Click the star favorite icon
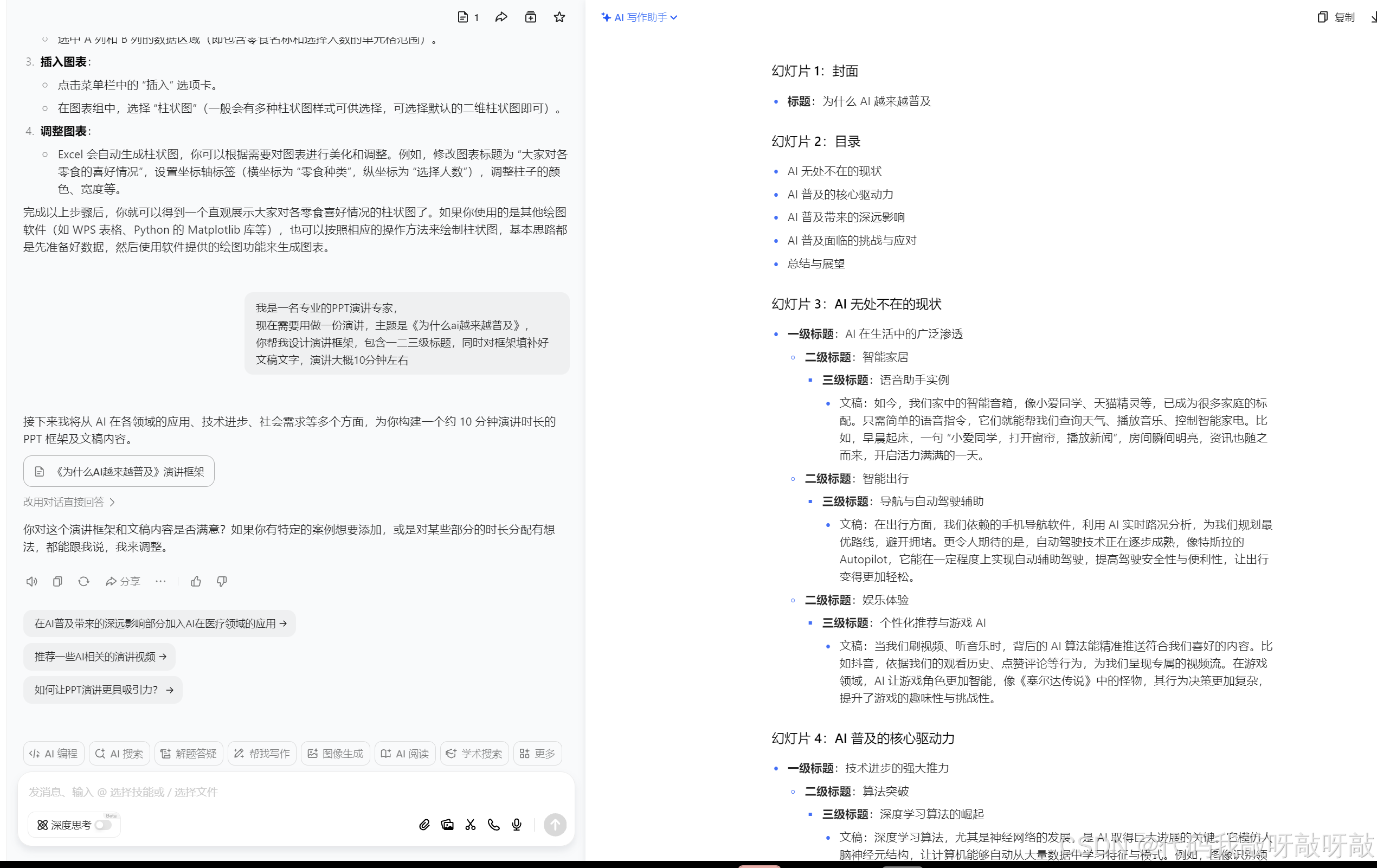1377x868 pixels. tap(559, 17)
